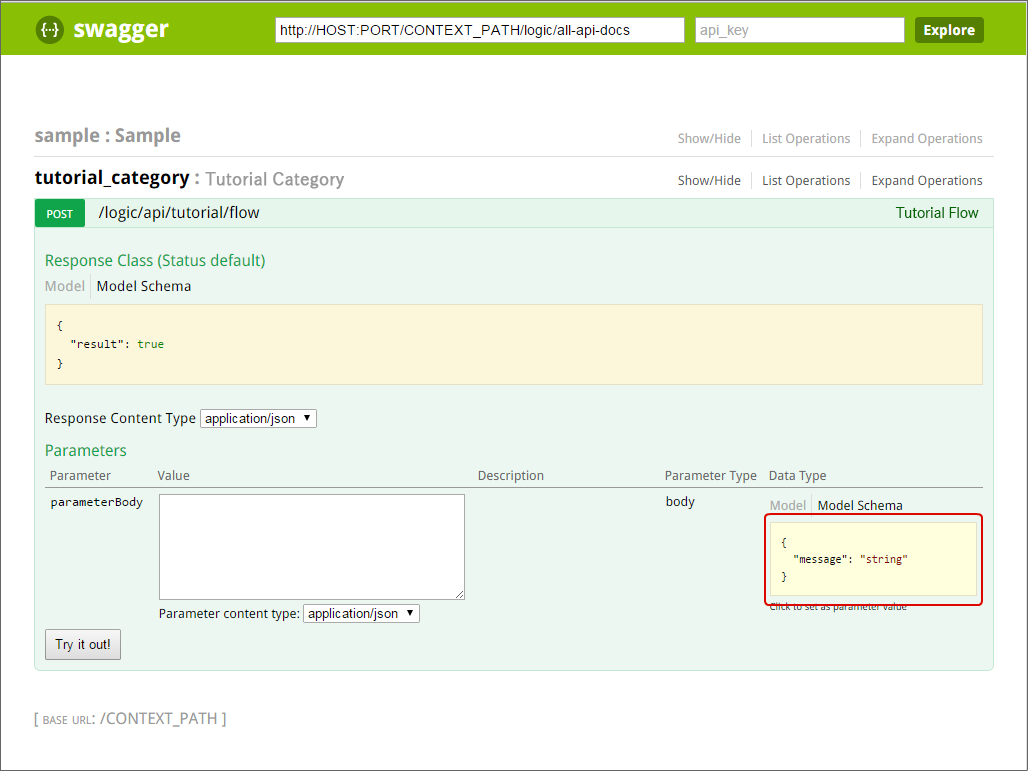1028x771 pixels.
Task: Switch to Model tab in Response Class
Action: [x=64, y=287]
